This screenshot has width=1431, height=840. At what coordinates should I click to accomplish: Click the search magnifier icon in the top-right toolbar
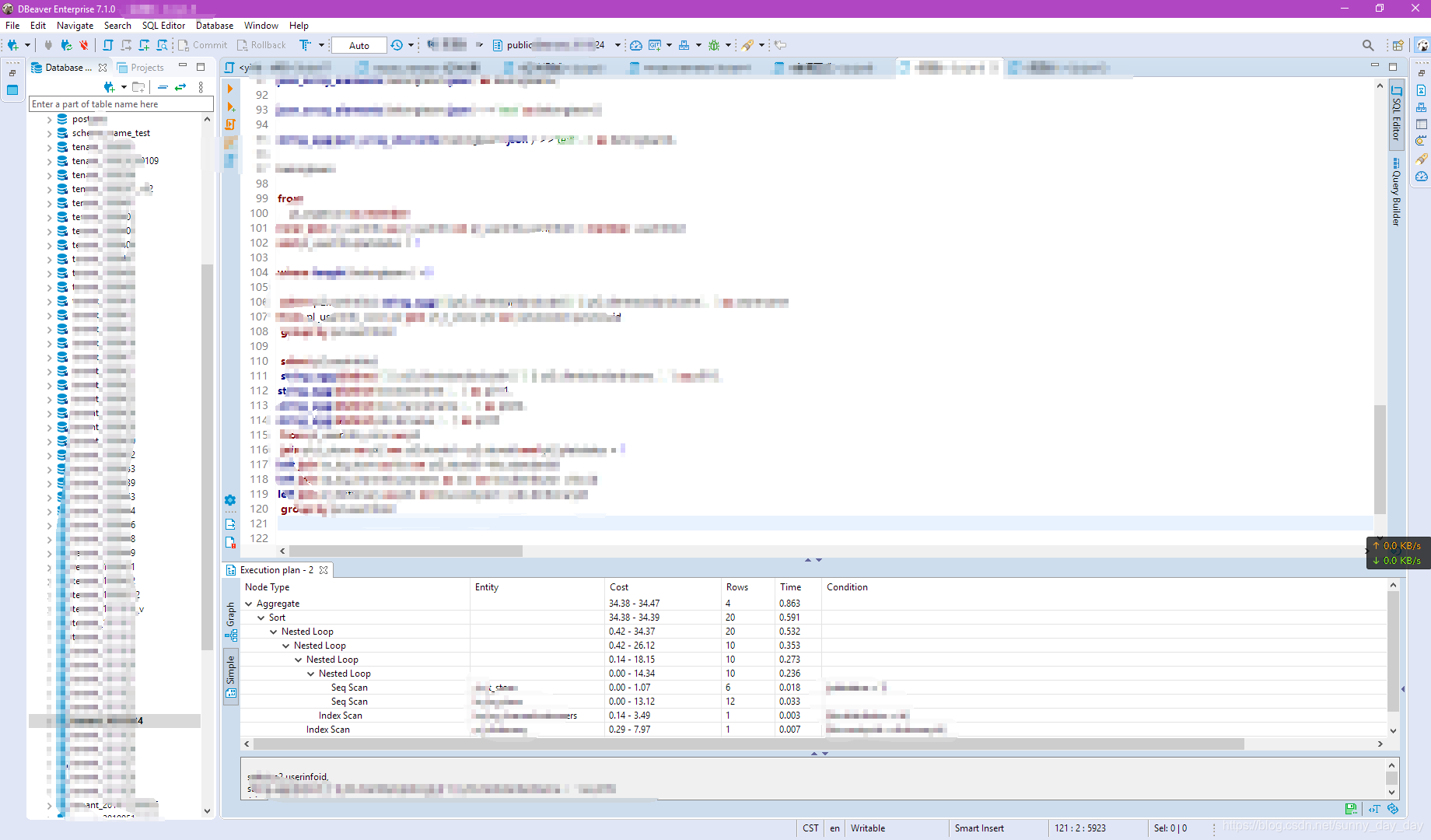click(x=1369, y=44)
